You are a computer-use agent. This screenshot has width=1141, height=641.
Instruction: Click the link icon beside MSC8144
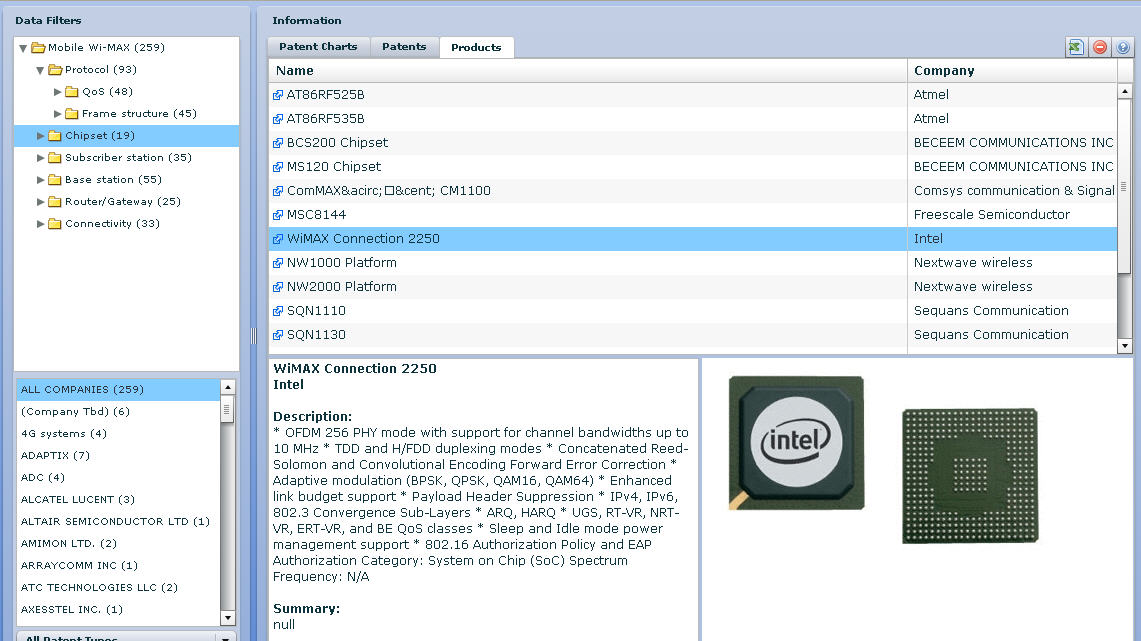pos(278,215)
